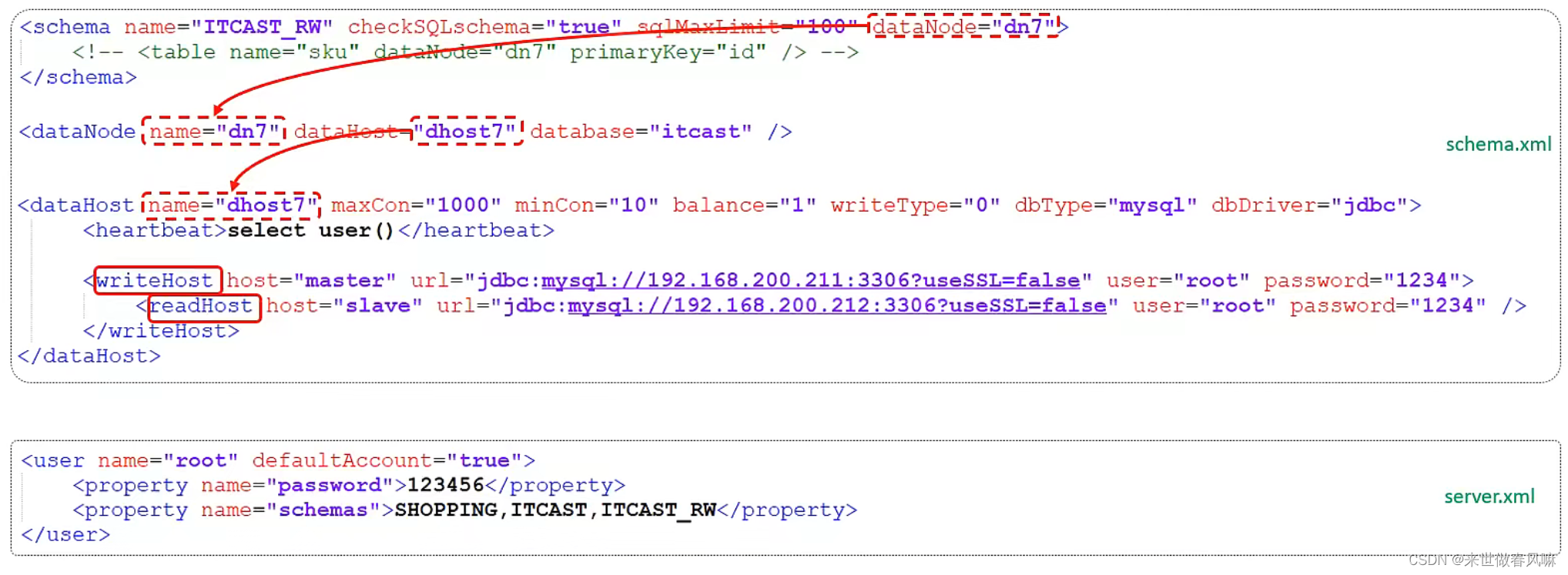
Task: Click checkSQLschema="true" attribute
Action: click(484, 28)
